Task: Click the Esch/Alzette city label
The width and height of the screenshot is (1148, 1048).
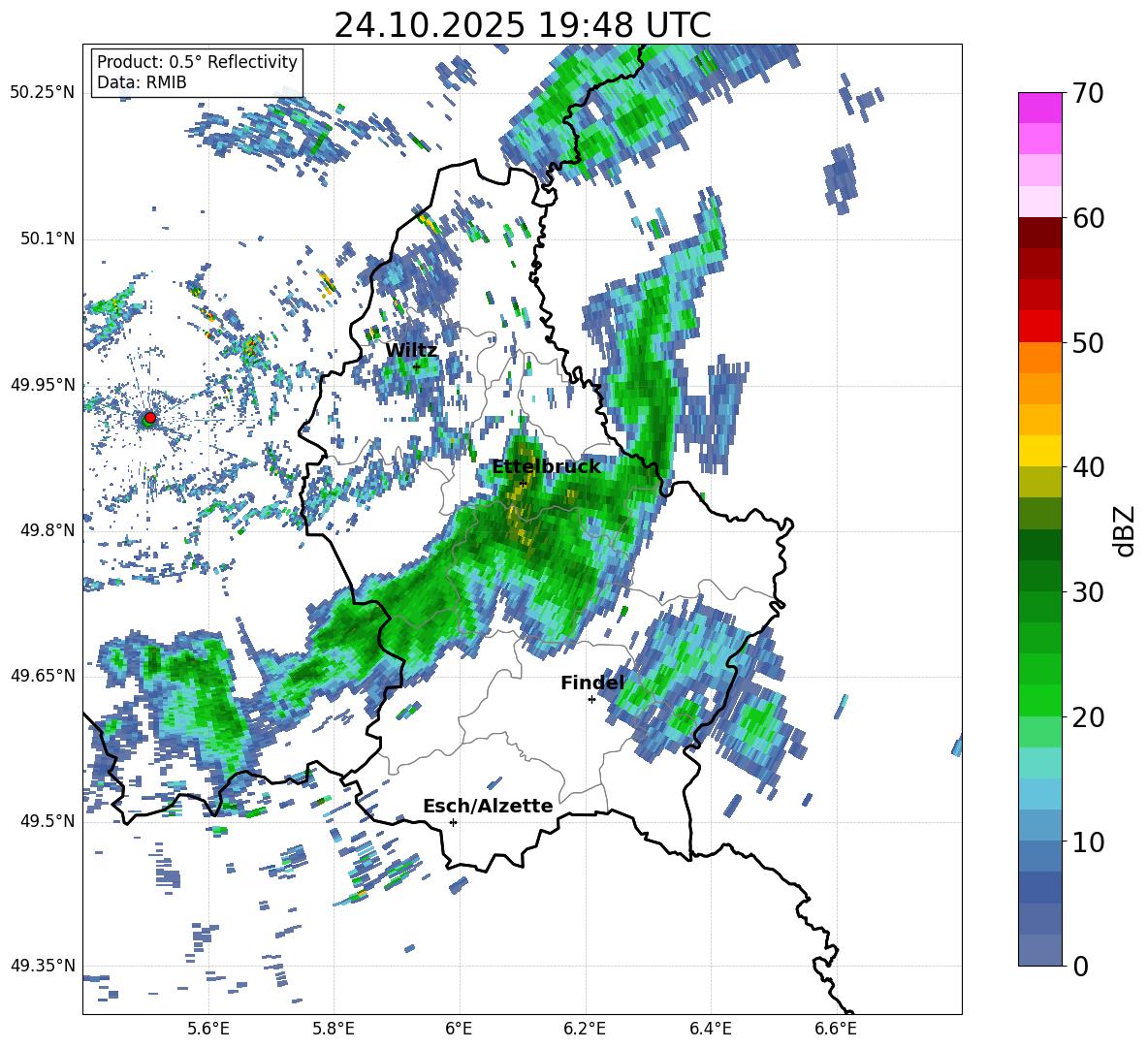Action: (x=488, y=806)
